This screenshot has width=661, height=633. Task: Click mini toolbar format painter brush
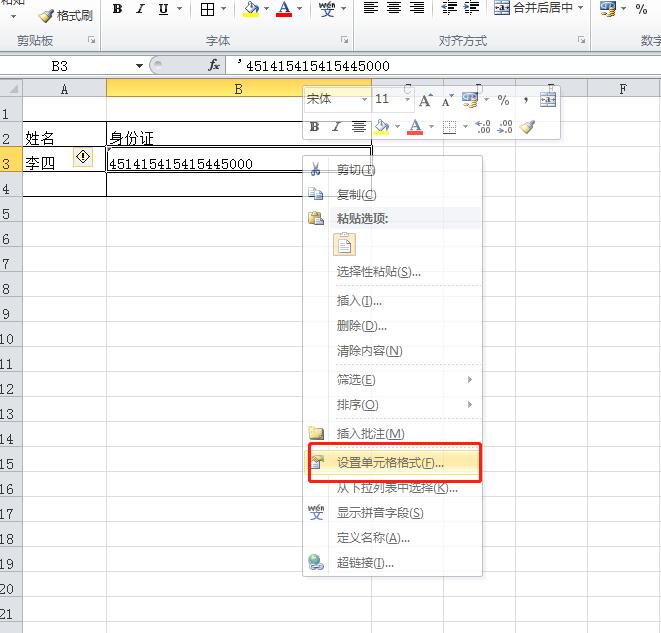(527, 127)
